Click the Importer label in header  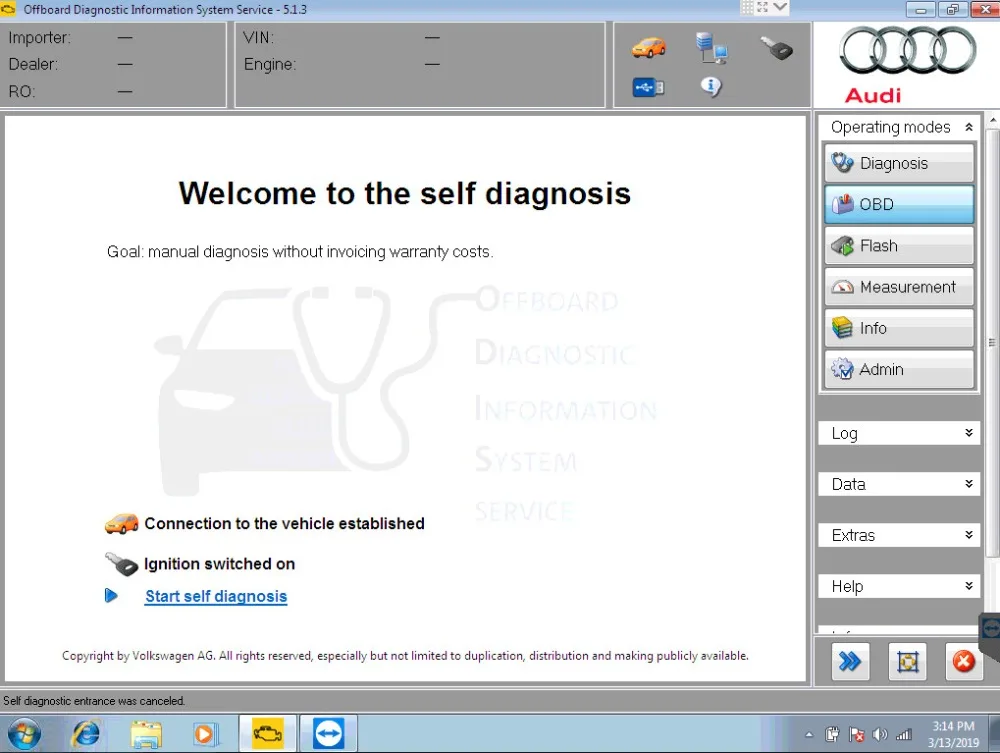(40, 38)
